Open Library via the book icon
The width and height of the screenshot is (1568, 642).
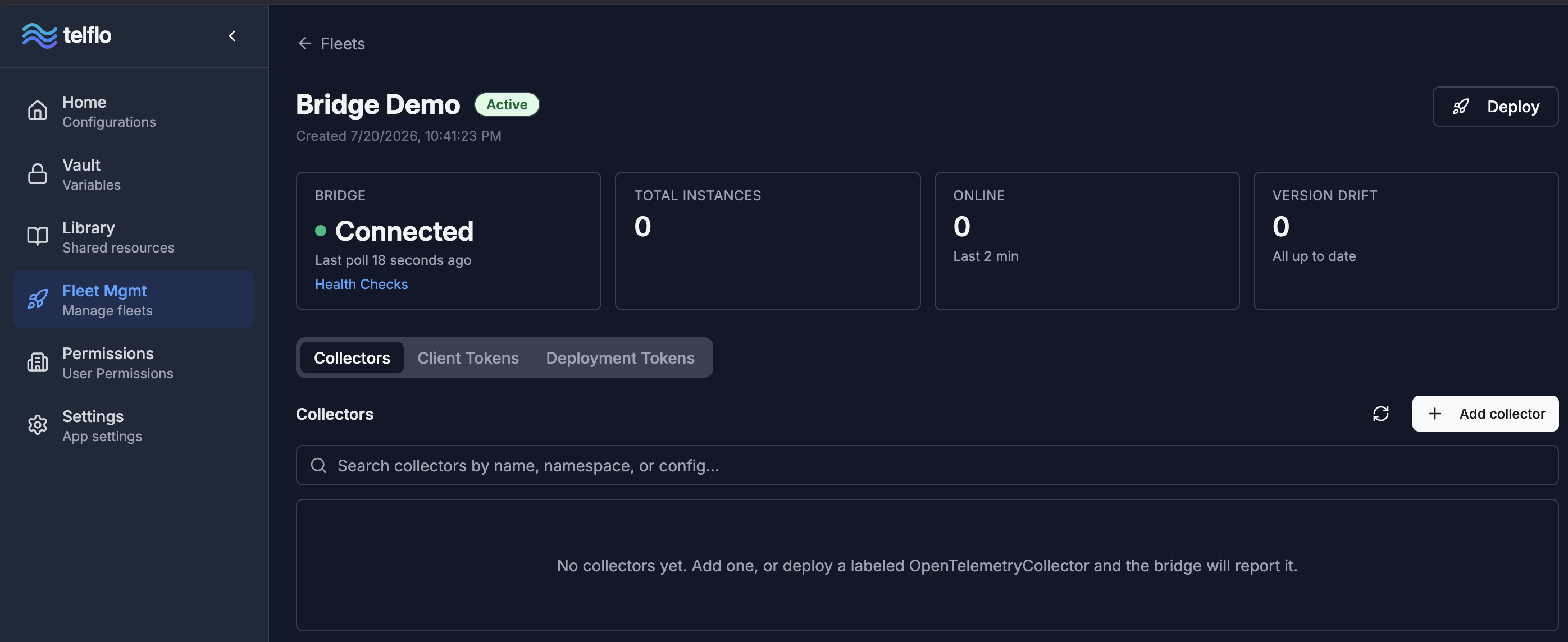(x=37, y=237)
